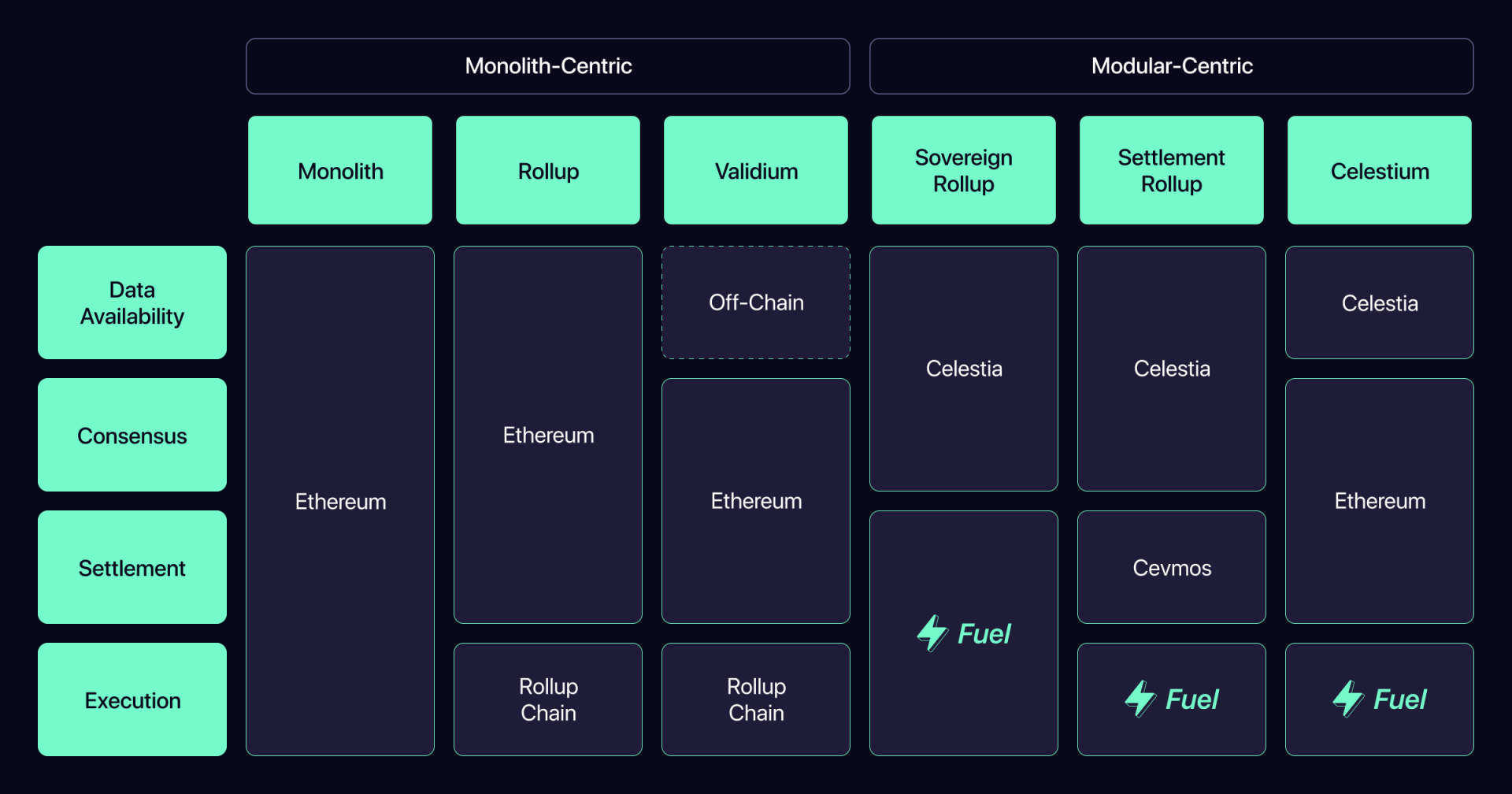1512x794 pixels.
Task: Select the Settlement row label
Action: pos(132,567)
